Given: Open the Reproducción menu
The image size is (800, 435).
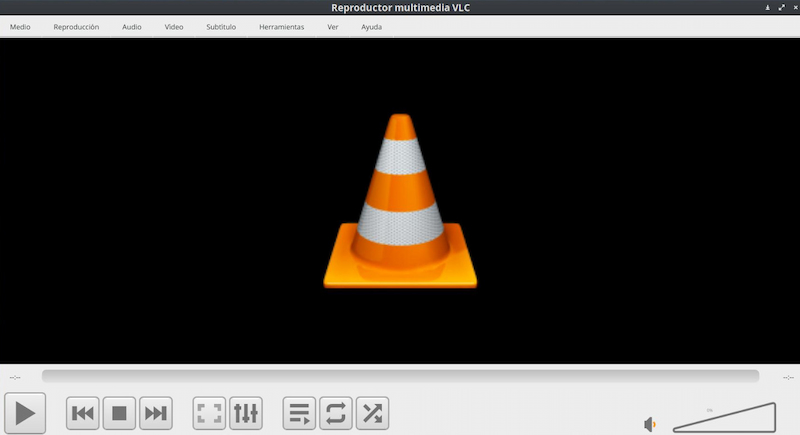Looking at the screenshot, I should (x=76, y=27).
